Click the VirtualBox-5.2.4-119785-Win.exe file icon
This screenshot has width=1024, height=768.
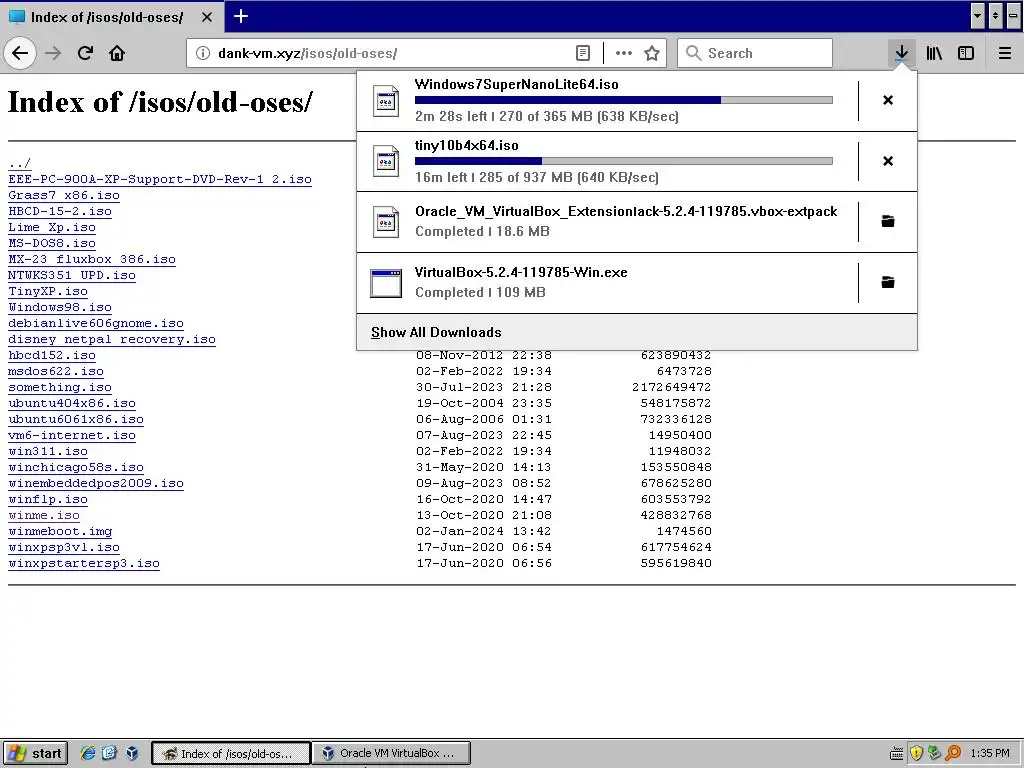[x=385, y=283]
